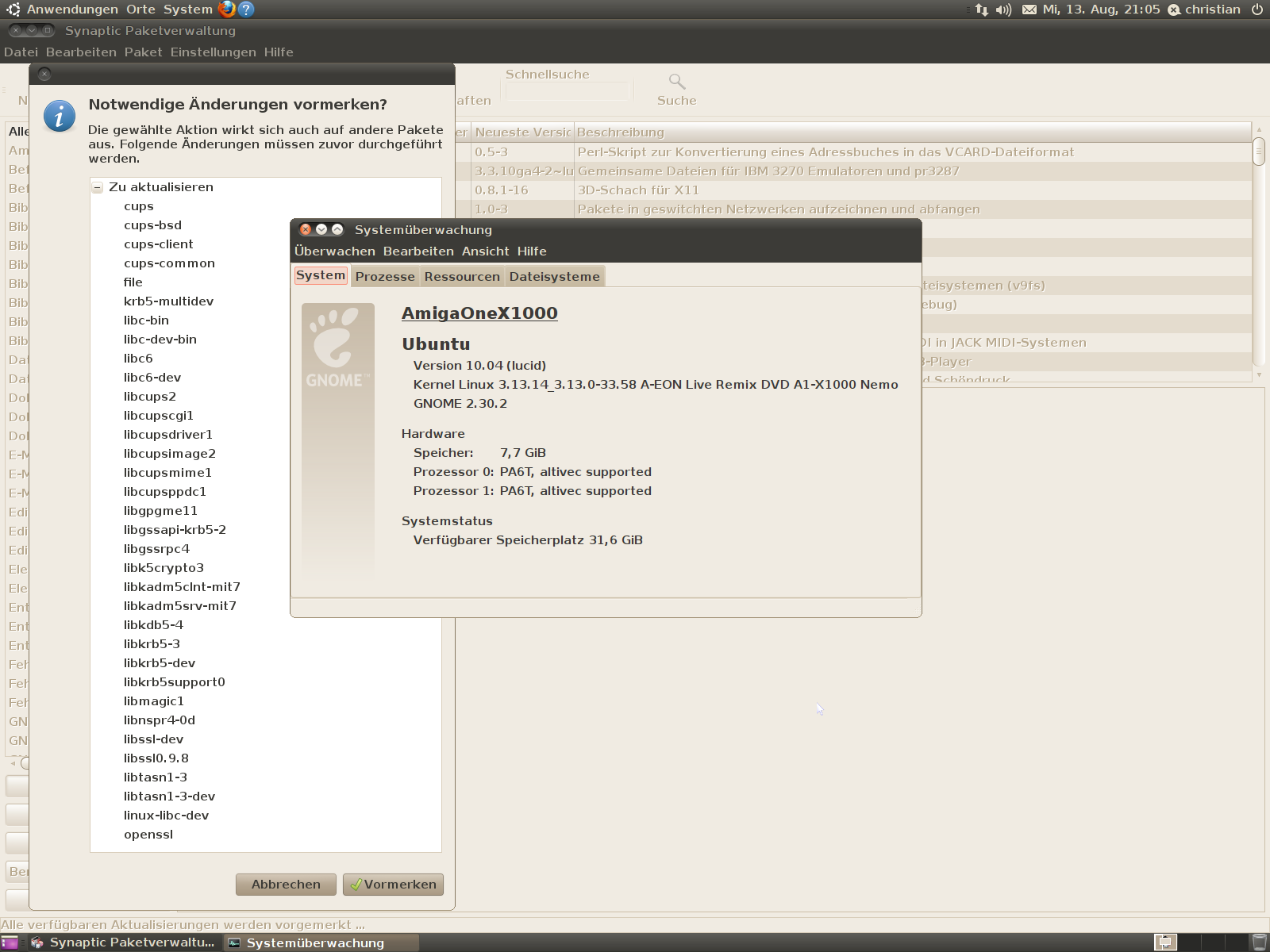Click the Vormerken button
Image resolution: width=1270 pixels, height=952 pixels.
click(393, 885)
